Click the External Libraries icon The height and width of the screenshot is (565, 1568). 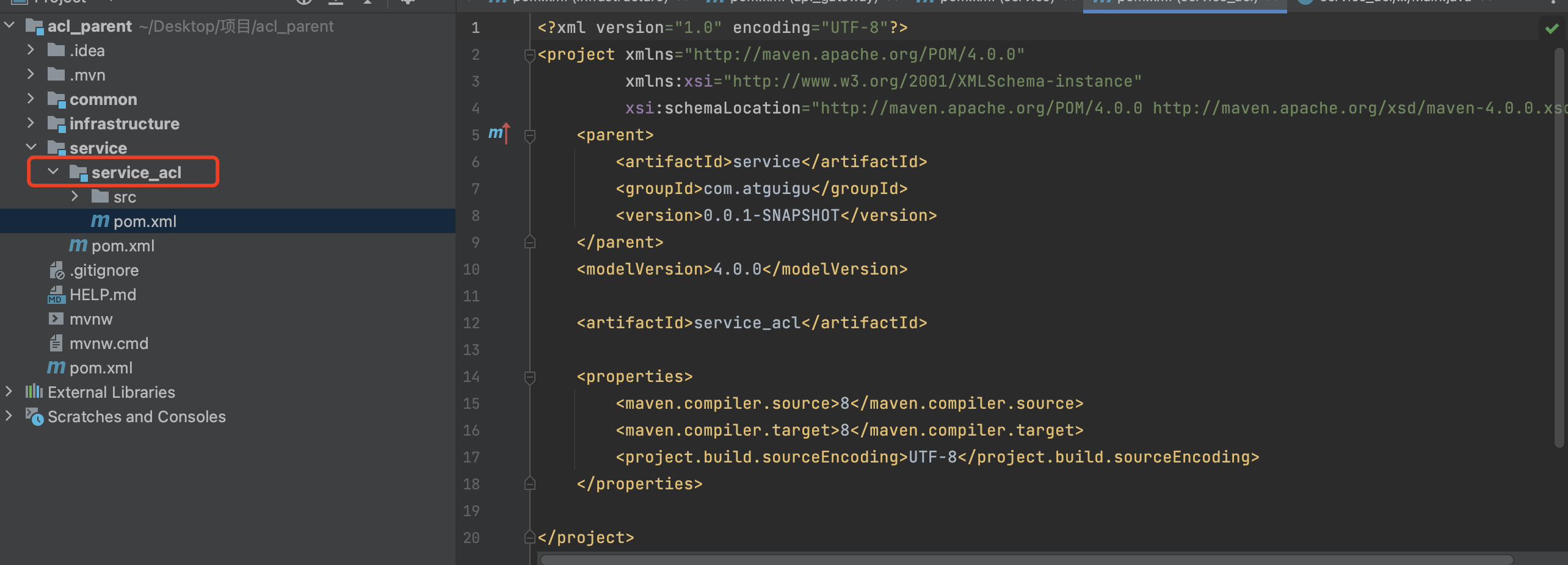[x=34, y=392]
